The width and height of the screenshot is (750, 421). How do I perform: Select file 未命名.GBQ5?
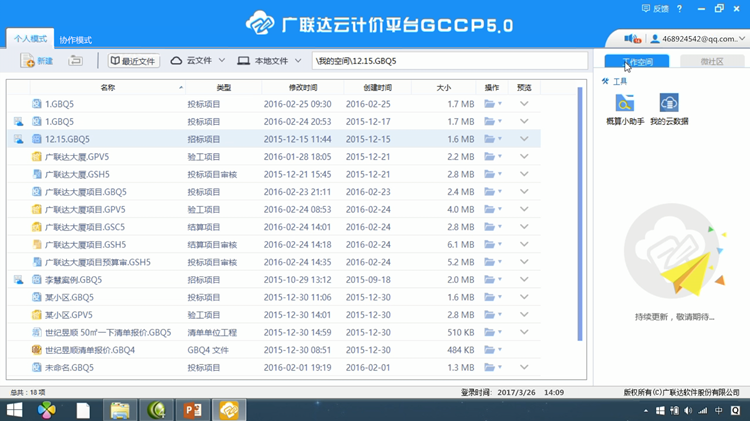69,367
